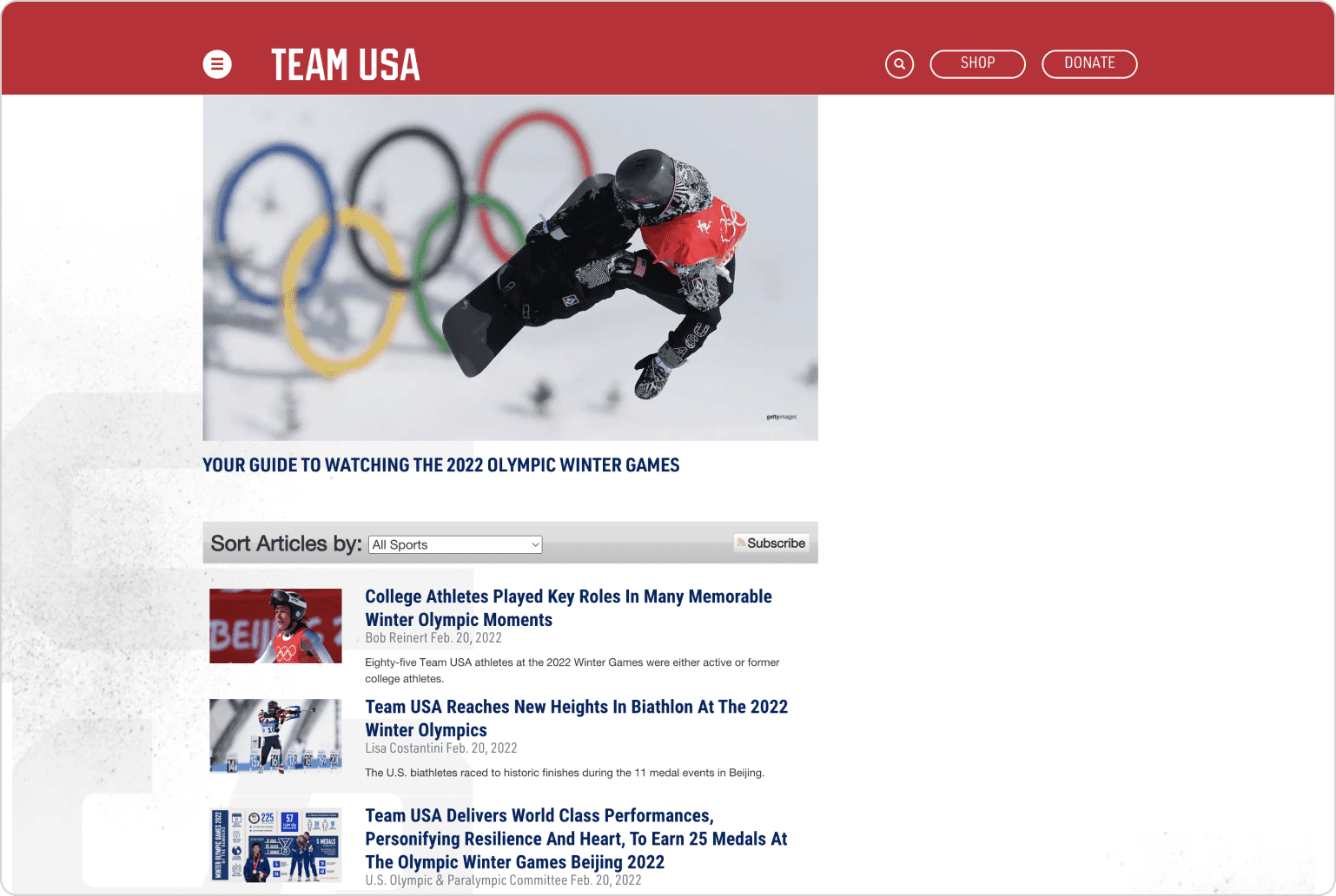Screen dimensions: 1336x896
Task: Click the Bob Reinert Feb. 20, 2022 byline
Action: pyautogui.click(x=433, y=638)
